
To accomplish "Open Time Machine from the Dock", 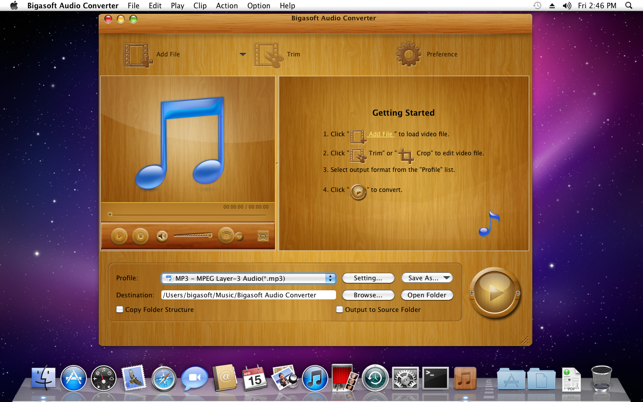I will pyautogui.click(x=375, y=378).
